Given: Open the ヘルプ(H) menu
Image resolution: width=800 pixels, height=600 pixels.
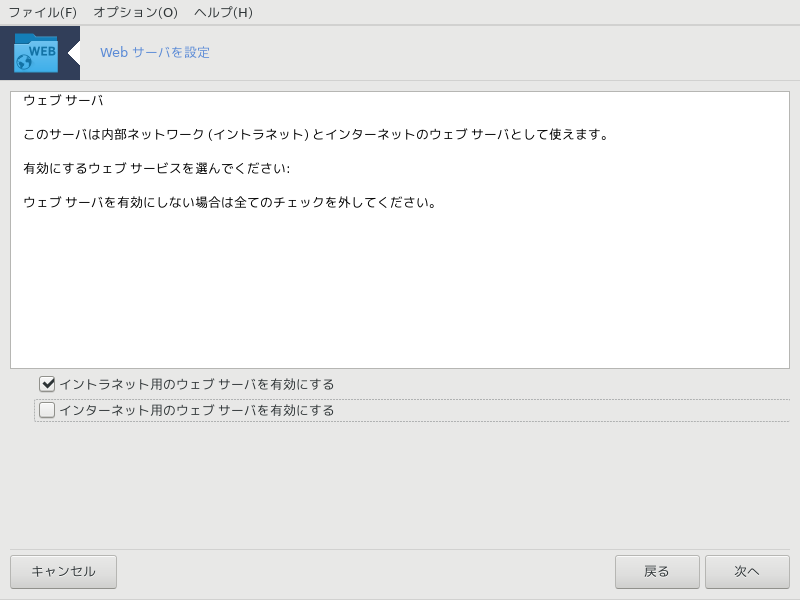Looking at the screenshot, I should pos(223,12).
